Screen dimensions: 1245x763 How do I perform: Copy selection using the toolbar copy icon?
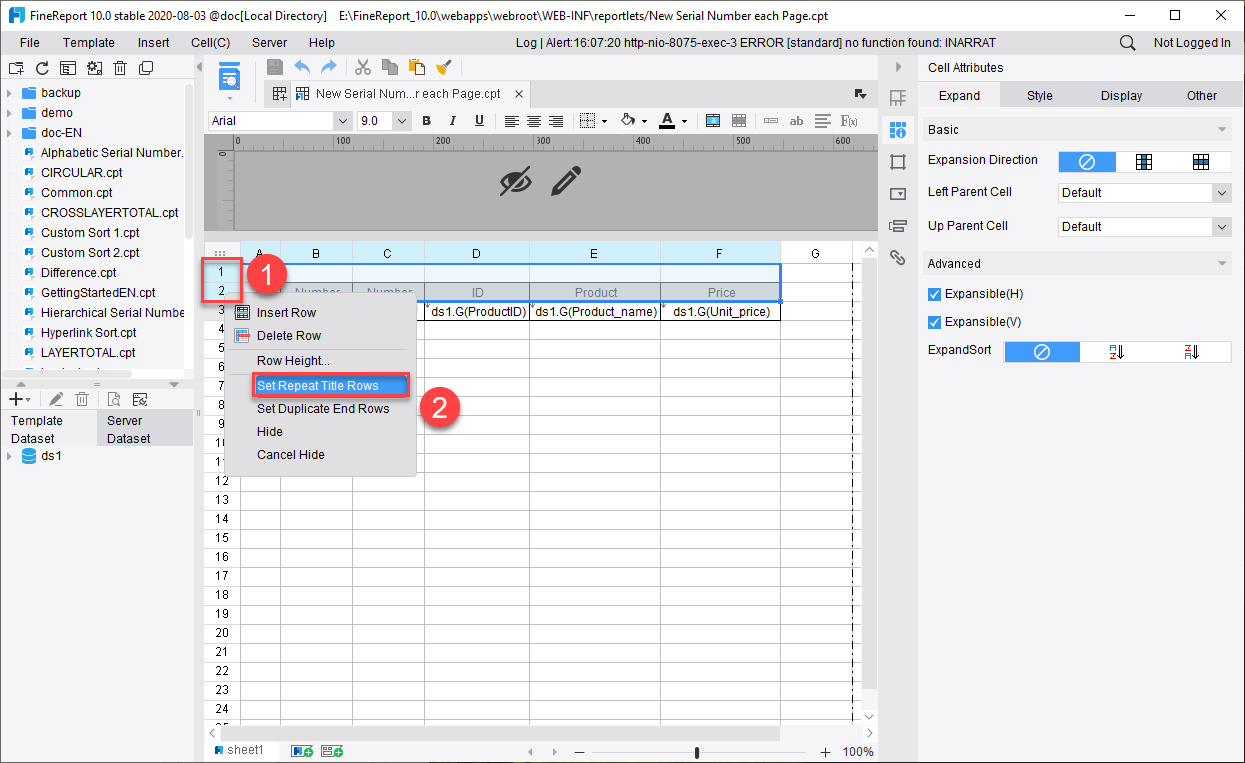click(390, 67)
